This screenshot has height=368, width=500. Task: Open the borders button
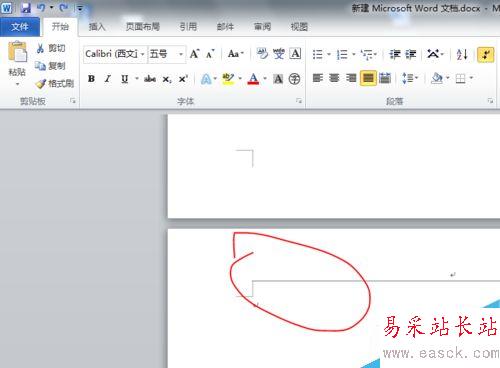coord(460,78)
